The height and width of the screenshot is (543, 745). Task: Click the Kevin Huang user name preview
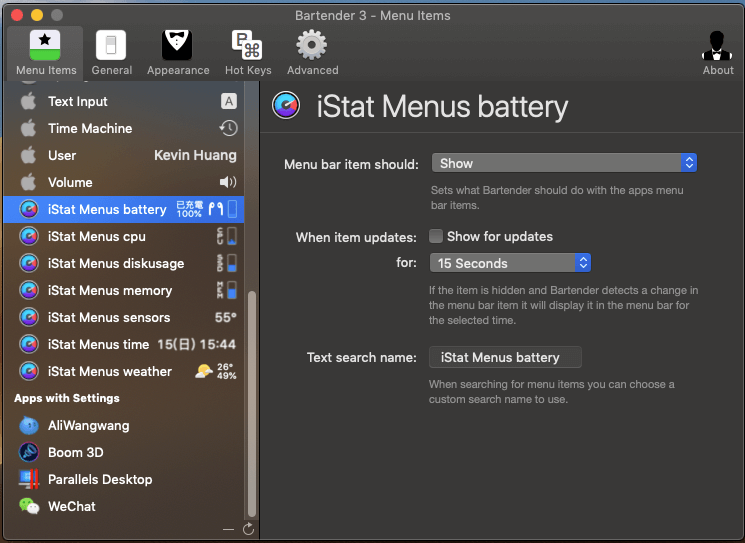pyautogui.click(x=195, y=155)
